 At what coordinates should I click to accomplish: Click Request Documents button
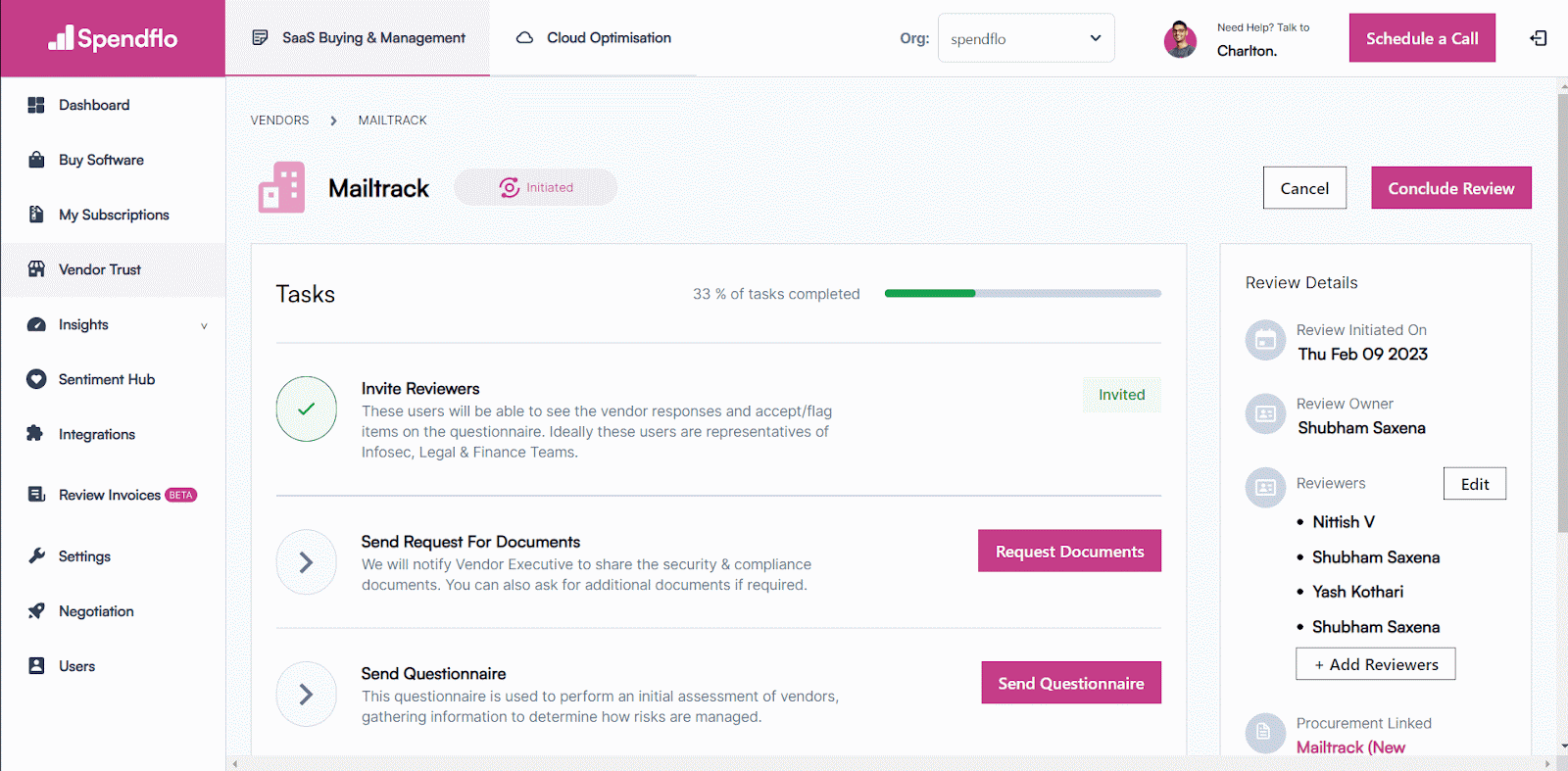1069,552
